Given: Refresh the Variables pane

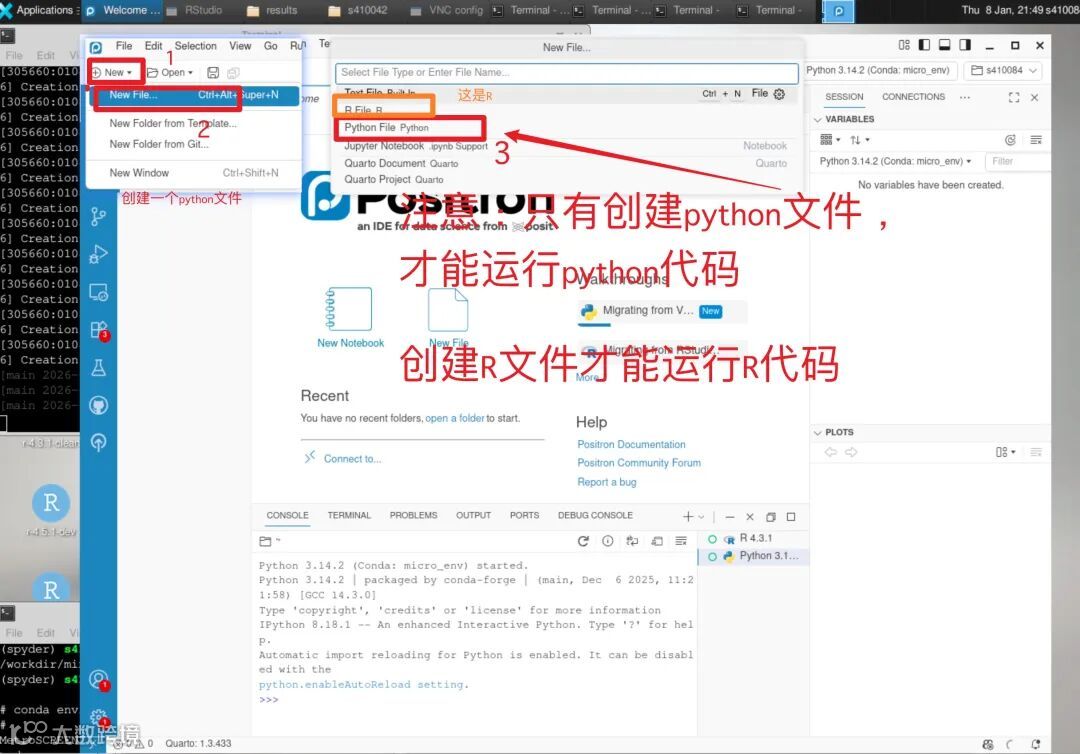Looking at the screenshot, I should [x=1010, y=140].
